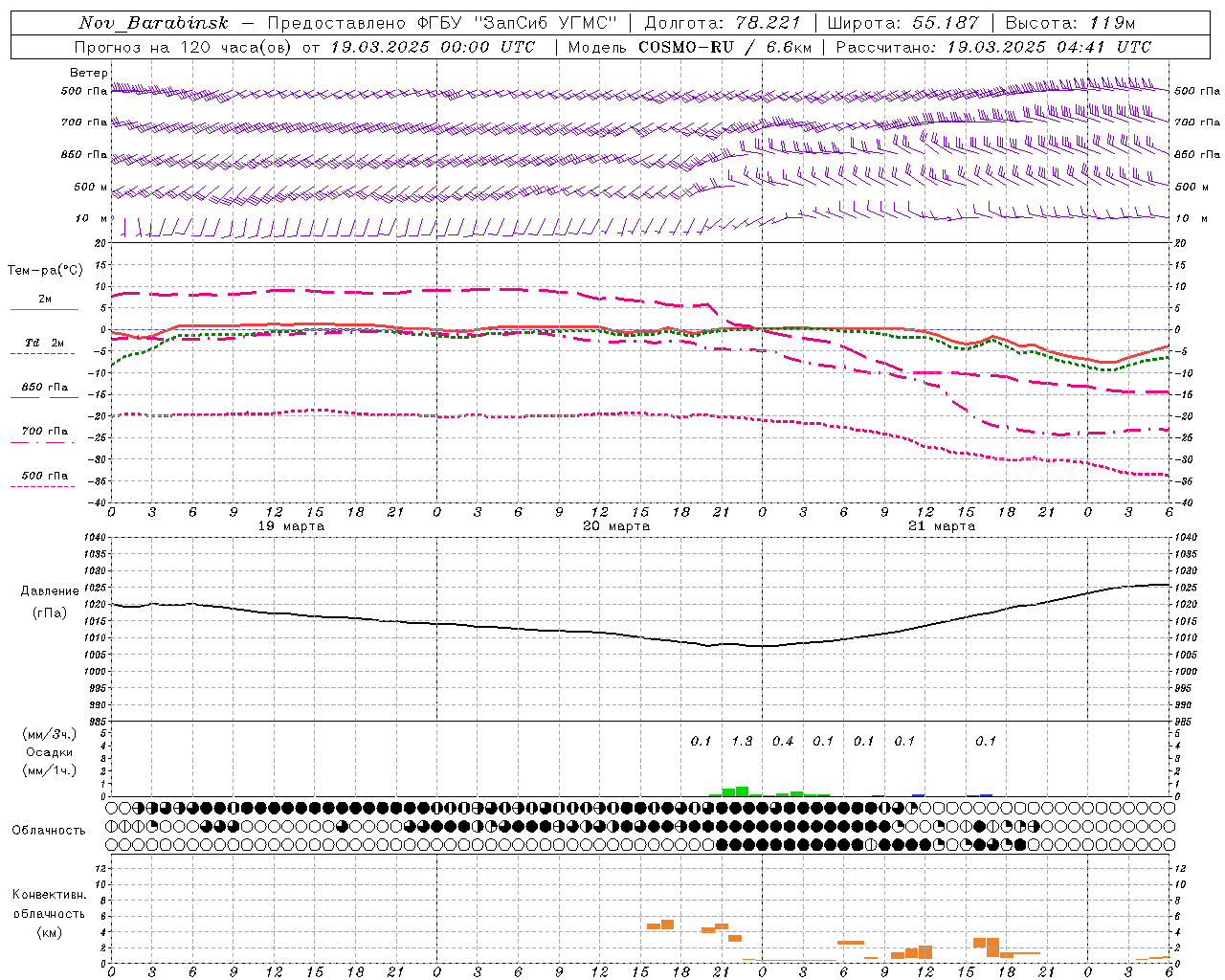Click the (мм/3ч.) precipitation unit label
Image resolution: width=1225 pixels, height=980 pixels.
click(x=50, y=734)
